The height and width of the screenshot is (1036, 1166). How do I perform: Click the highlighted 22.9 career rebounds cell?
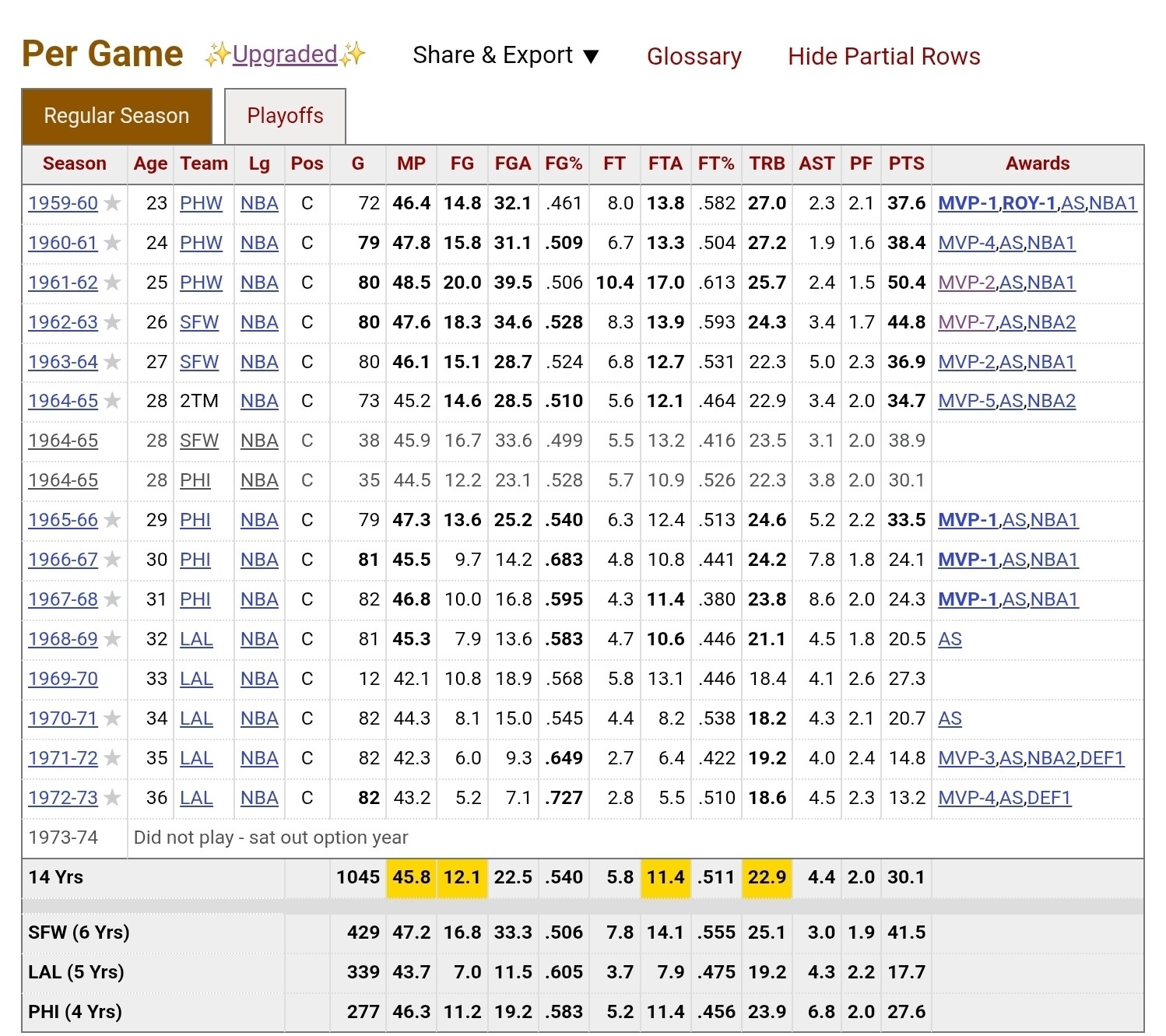[x=767, y=878]
